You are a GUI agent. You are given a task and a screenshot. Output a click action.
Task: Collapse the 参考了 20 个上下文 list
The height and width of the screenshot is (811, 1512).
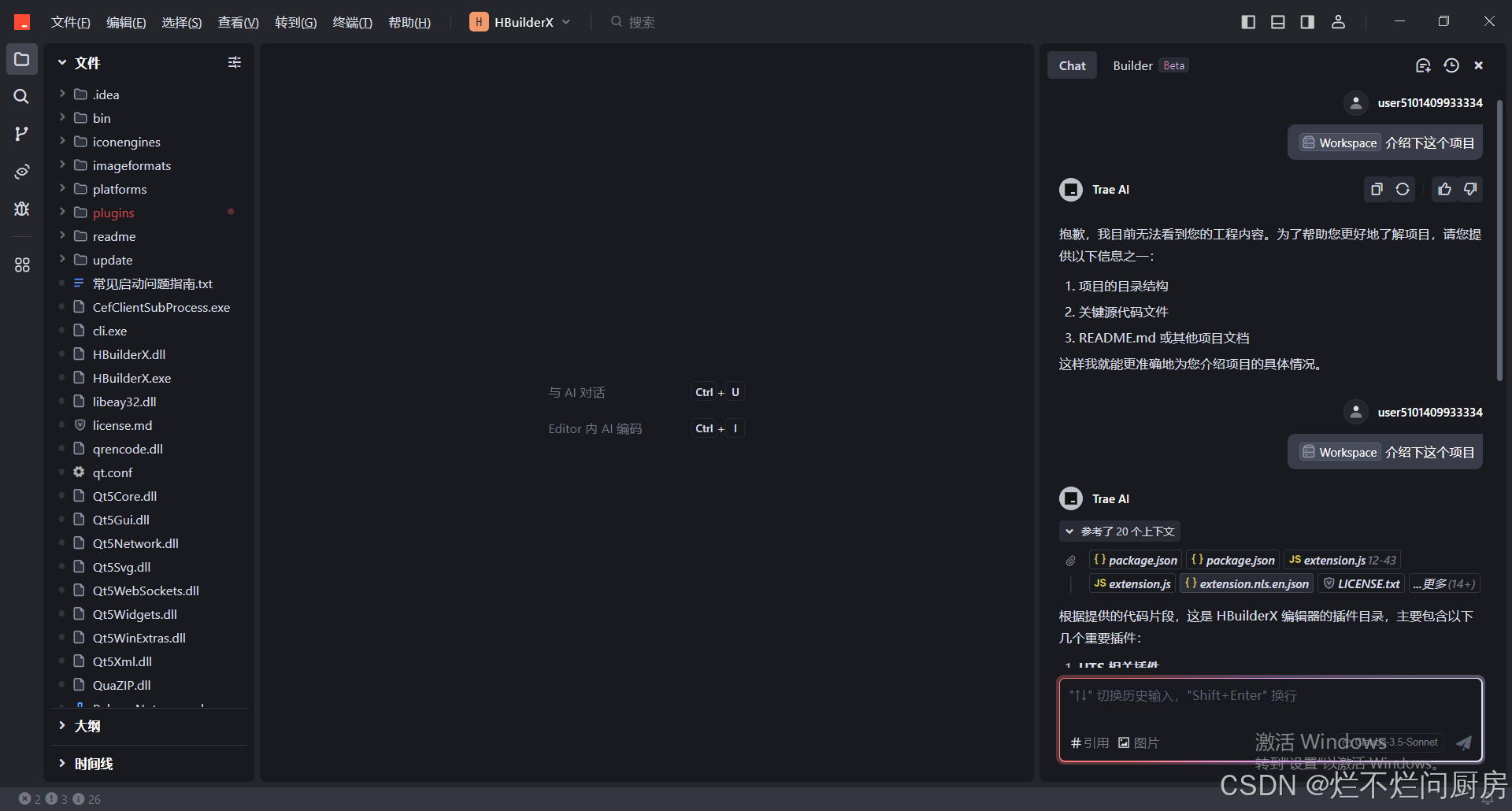(1119, 531)
